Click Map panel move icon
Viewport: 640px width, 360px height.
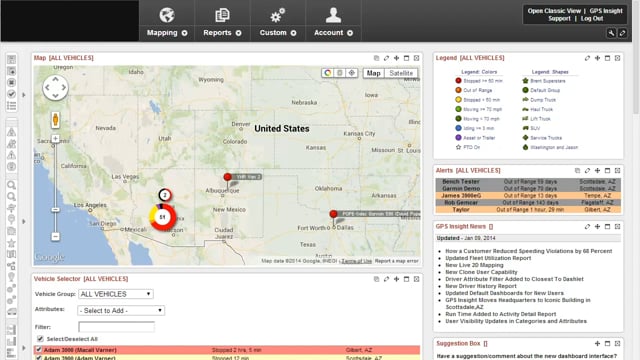396,58
